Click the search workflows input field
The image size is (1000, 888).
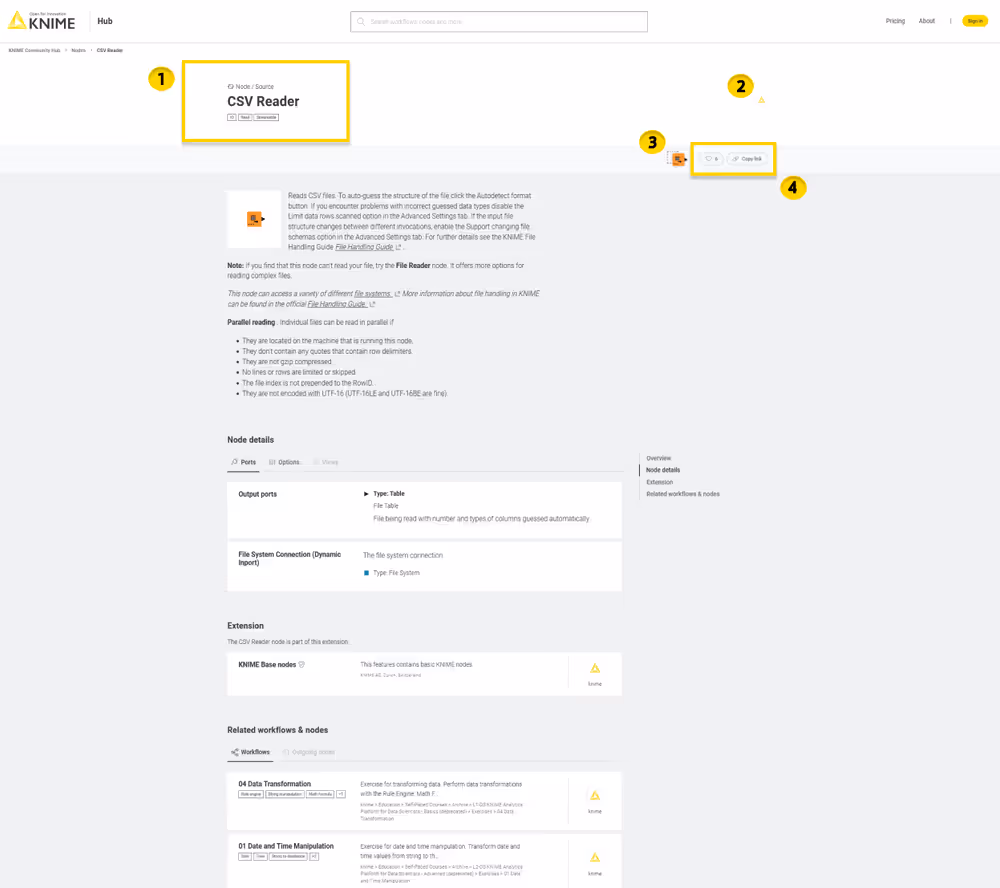[498, 21]
